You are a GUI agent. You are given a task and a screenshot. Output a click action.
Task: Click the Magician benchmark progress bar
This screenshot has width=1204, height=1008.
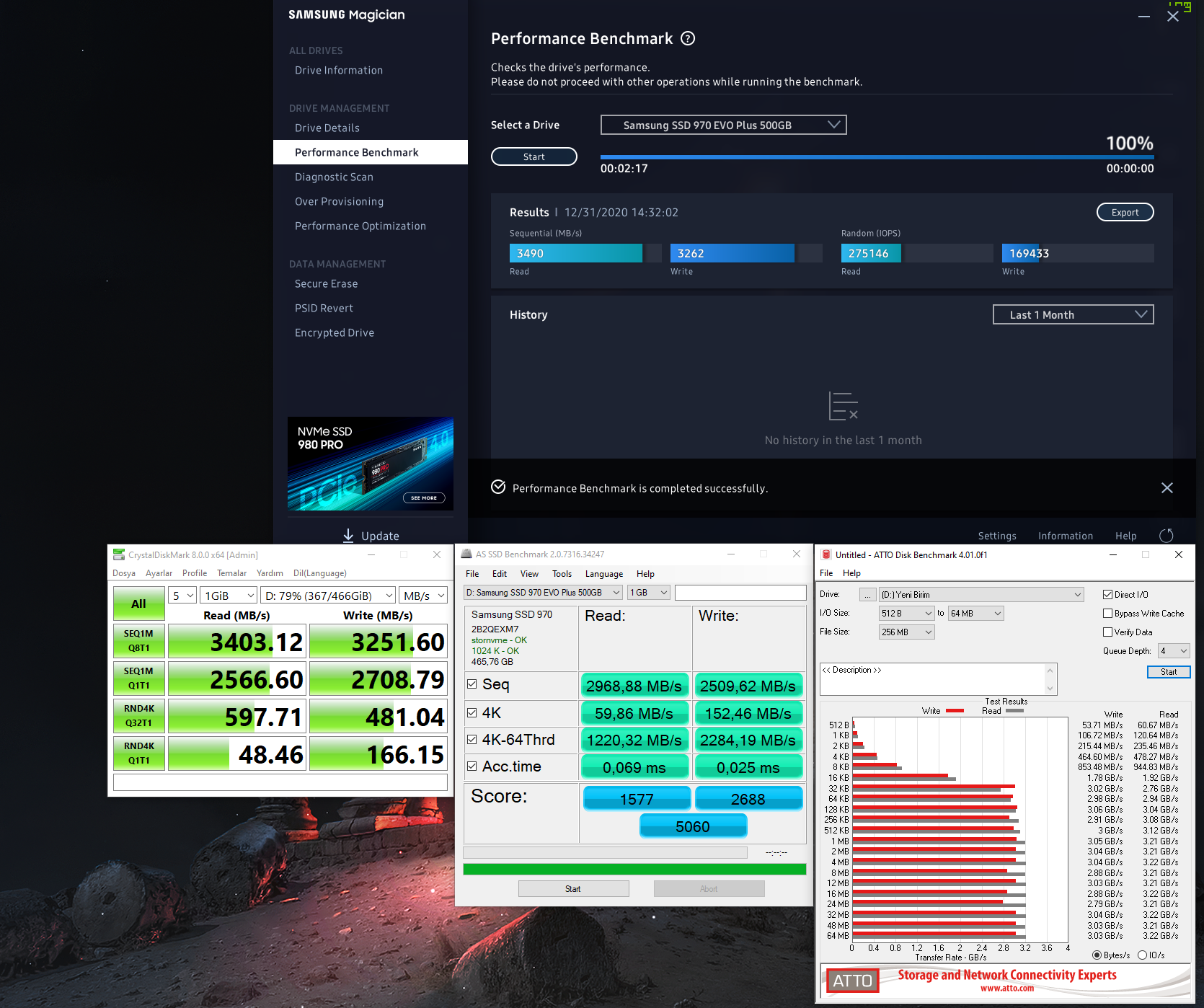(877, 156)
